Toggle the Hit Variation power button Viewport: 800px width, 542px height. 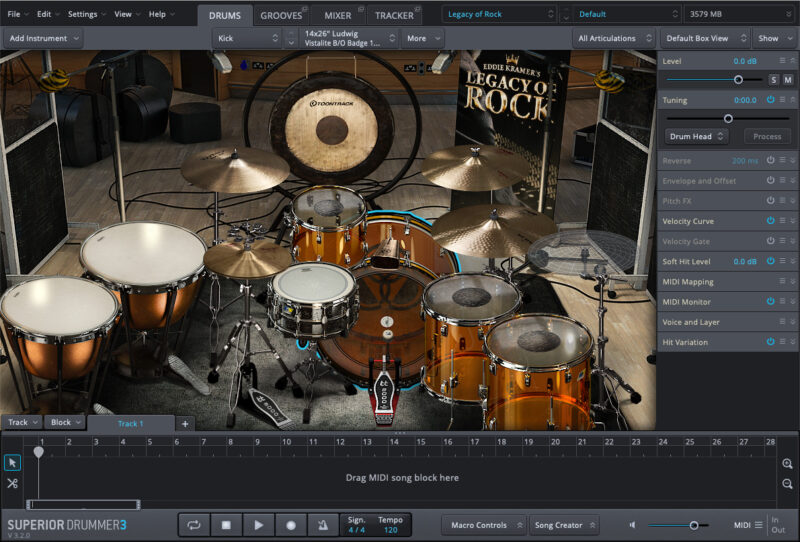pyautogui.click(x=770, y=342)
